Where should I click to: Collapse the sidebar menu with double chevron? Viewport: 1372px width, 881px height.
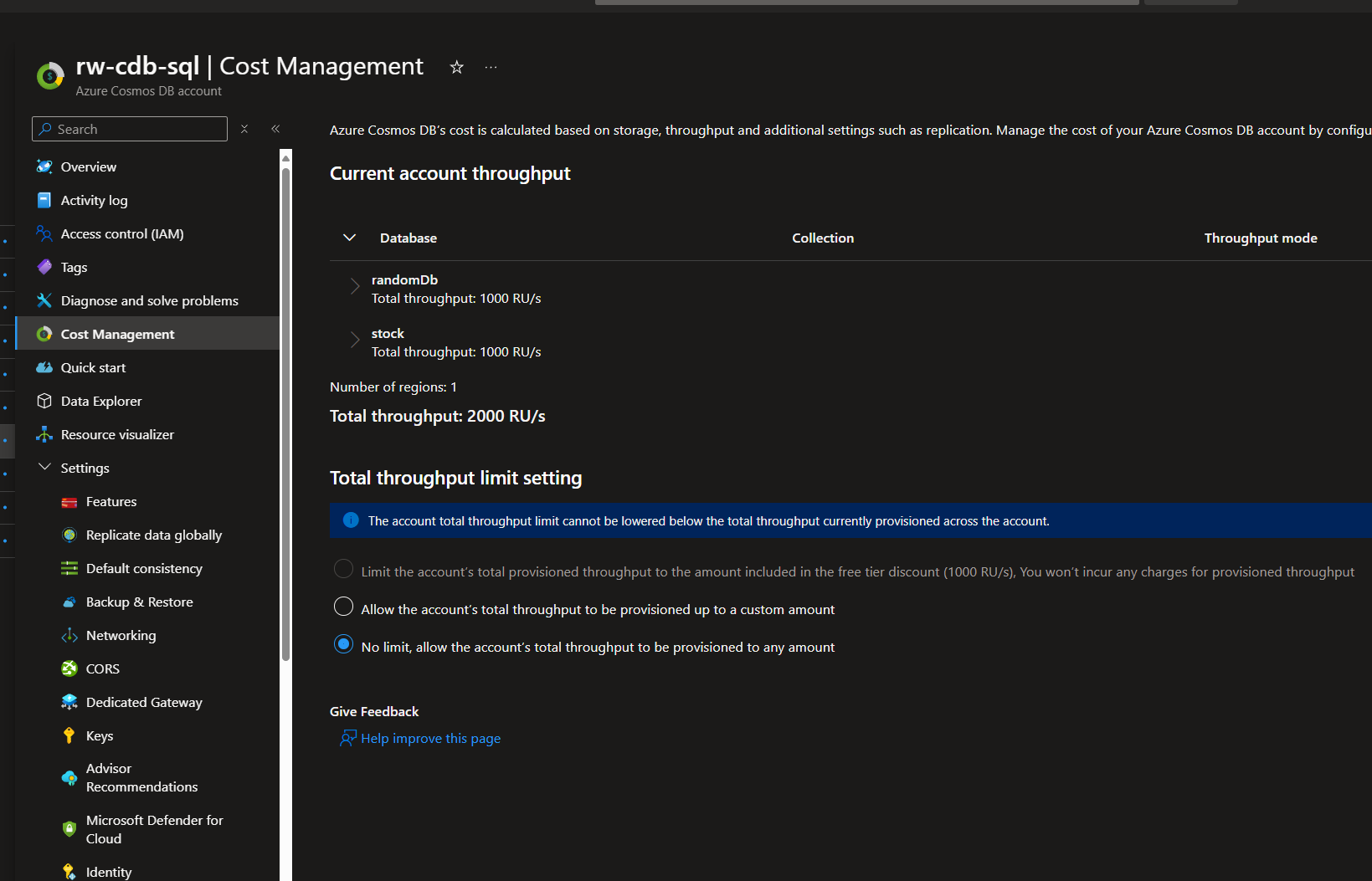click(275, 129)
